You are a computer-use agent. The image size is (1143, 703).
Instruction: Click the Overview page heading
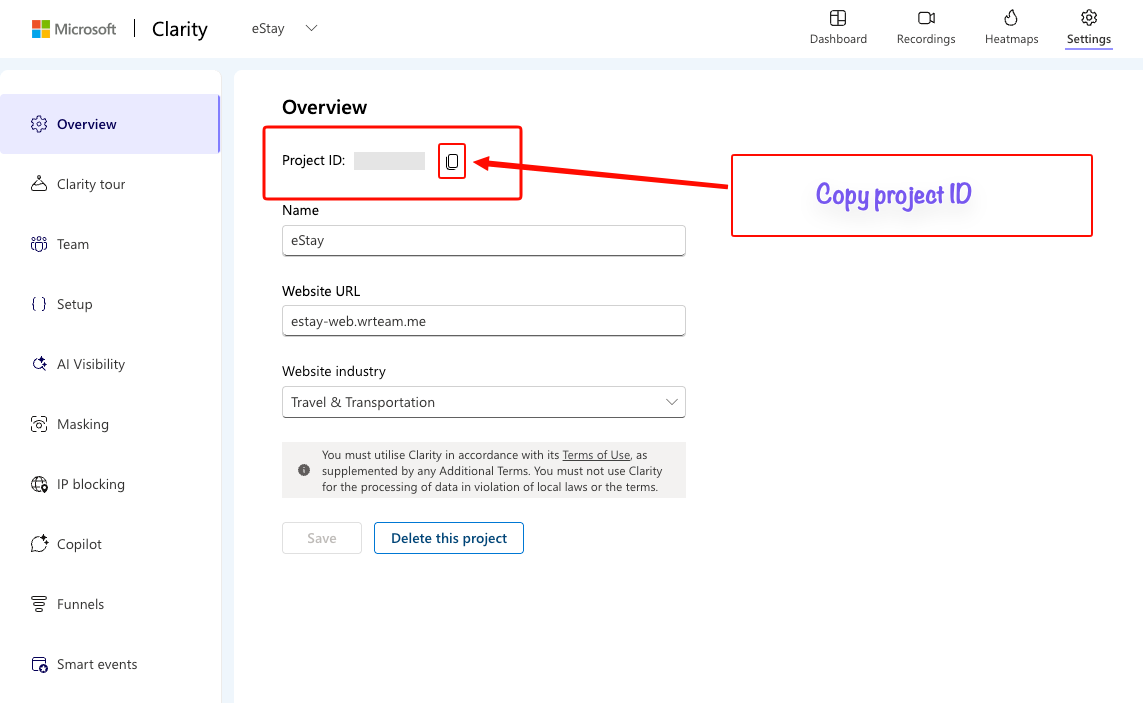324,107
